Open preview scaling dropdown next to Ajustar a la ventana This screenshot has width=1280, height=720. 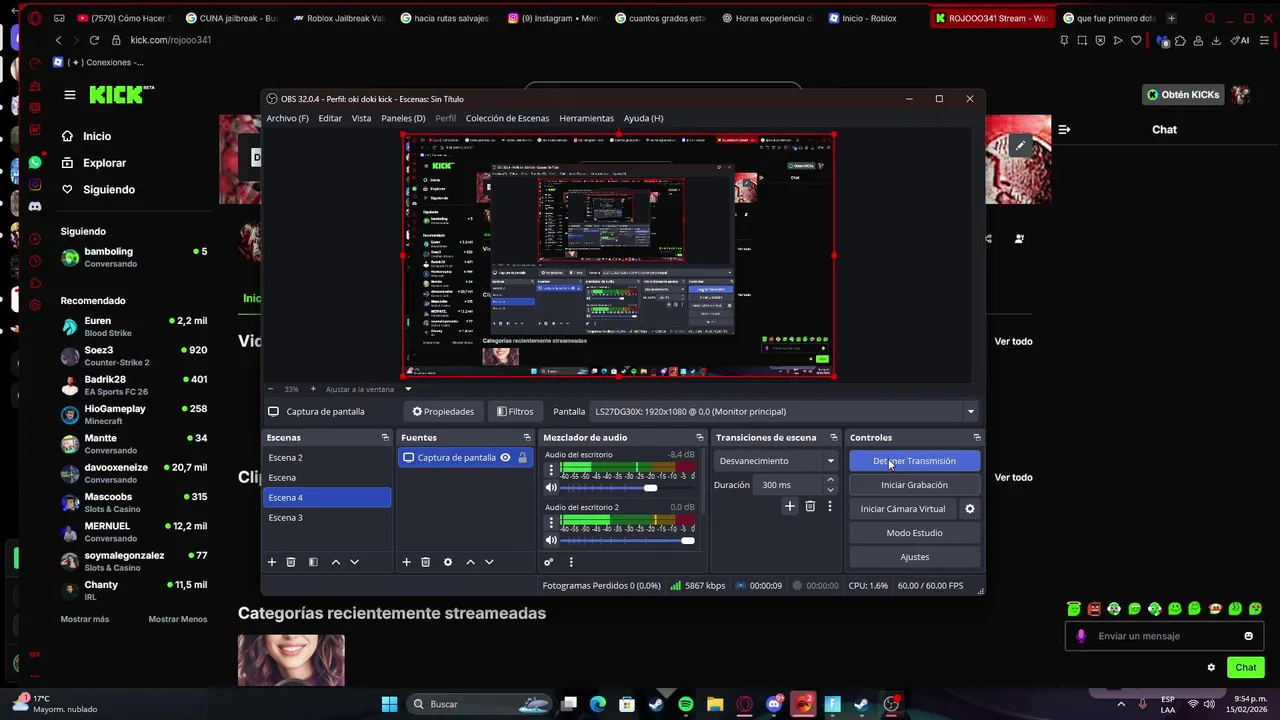click(x=407, y=389)
